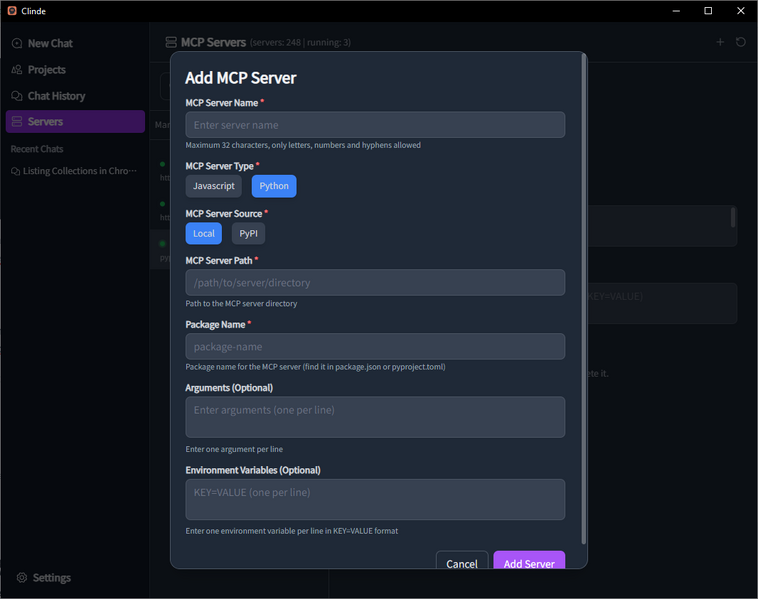Click the dialog vertical scrollbar

[583, 300]
